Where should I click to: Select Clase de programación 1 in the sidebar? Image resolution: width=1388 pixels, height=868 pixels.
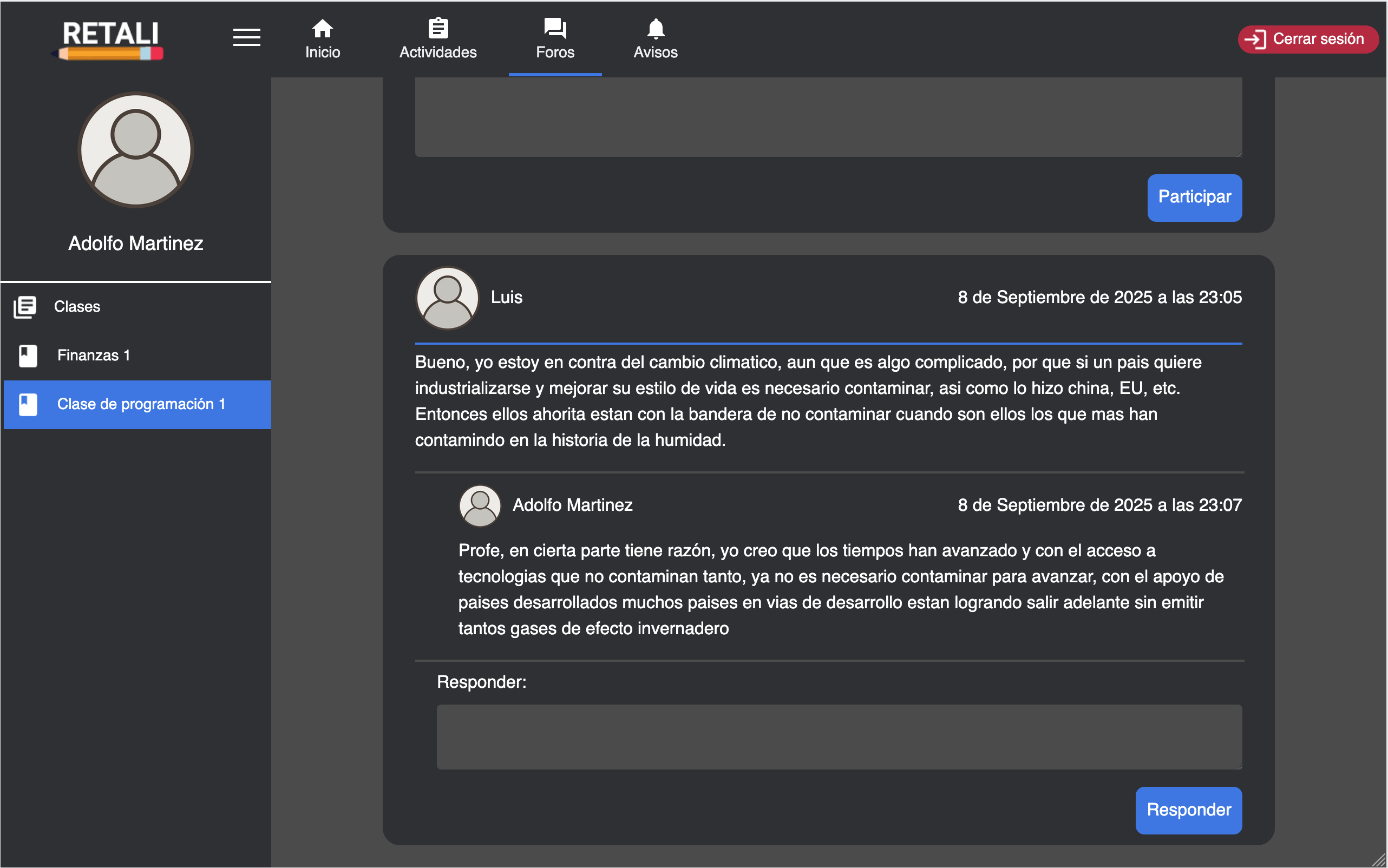click(x=142, y=404)
